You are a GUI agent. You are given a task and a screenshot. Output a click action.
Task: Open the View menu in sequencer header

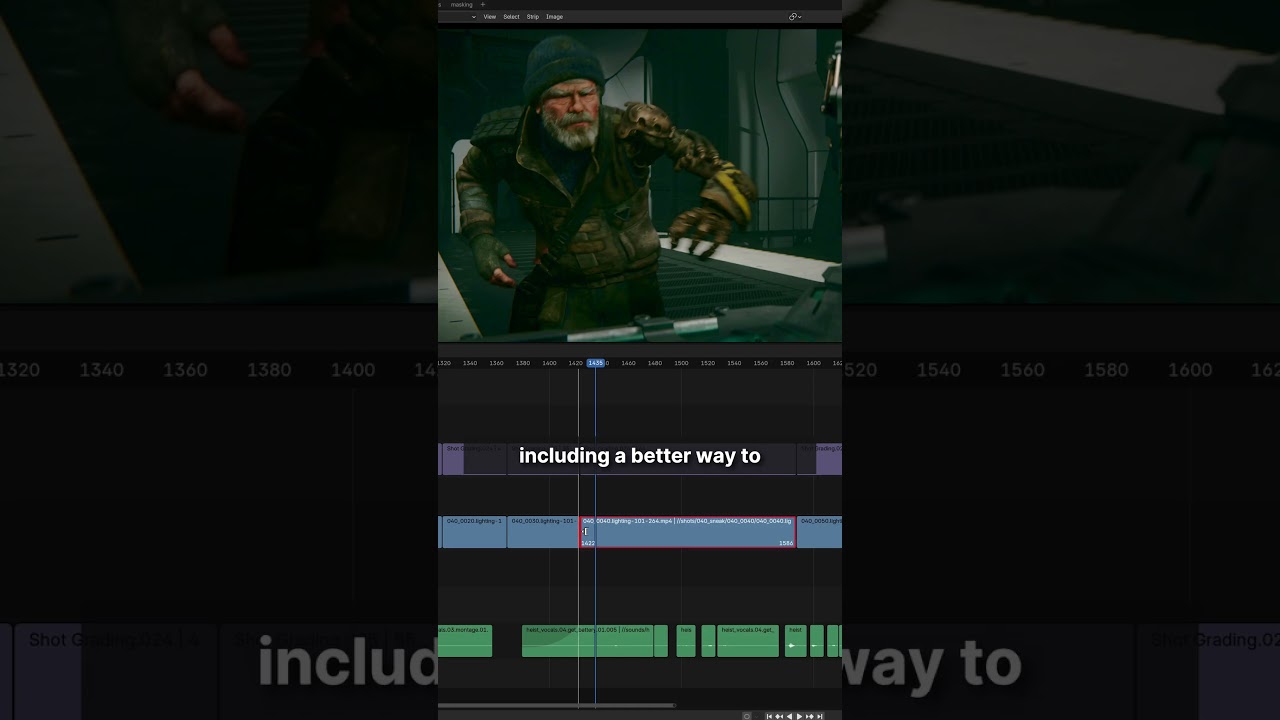pyautogui.click(x=490, y=17)
